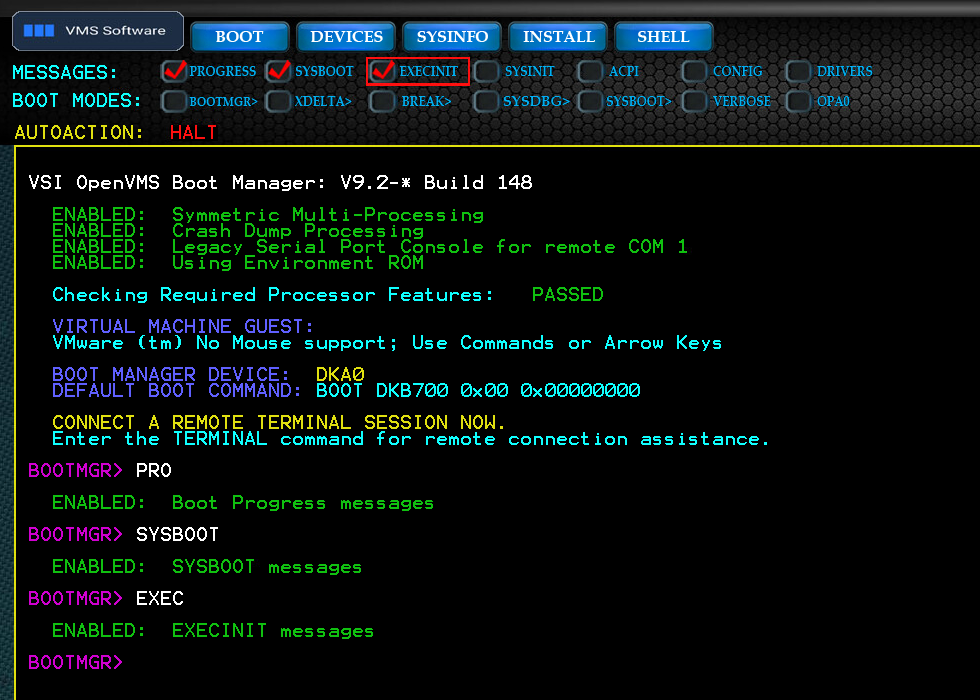980x700 pixels.
Task: Enable the OPA0 boot mode checkbox
Action: 798,101
